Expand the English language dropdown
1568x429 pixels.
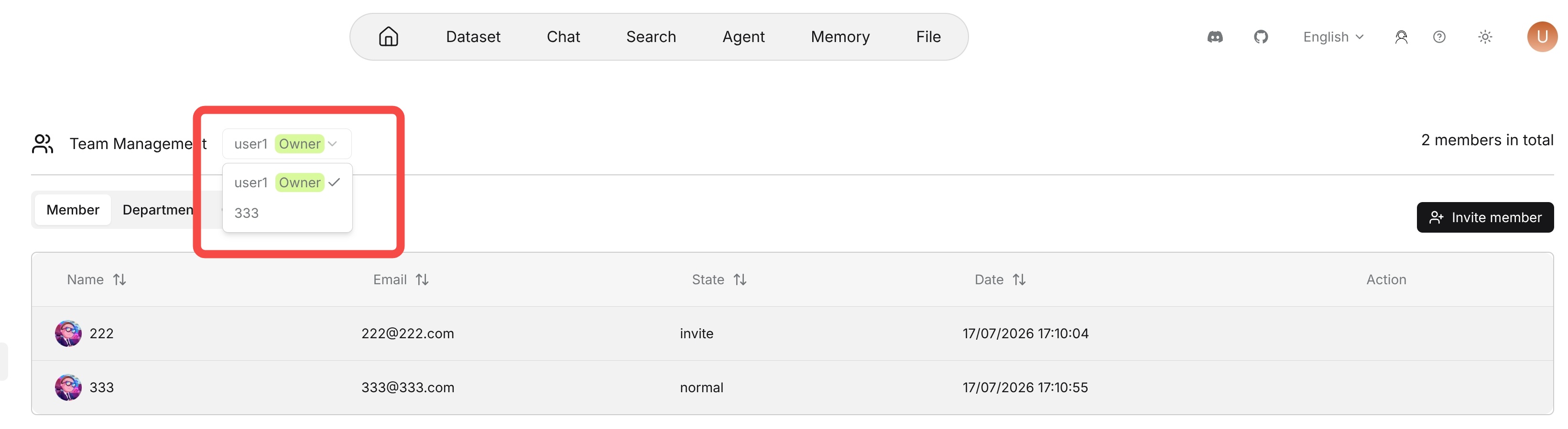click(x=1333, y=37)
